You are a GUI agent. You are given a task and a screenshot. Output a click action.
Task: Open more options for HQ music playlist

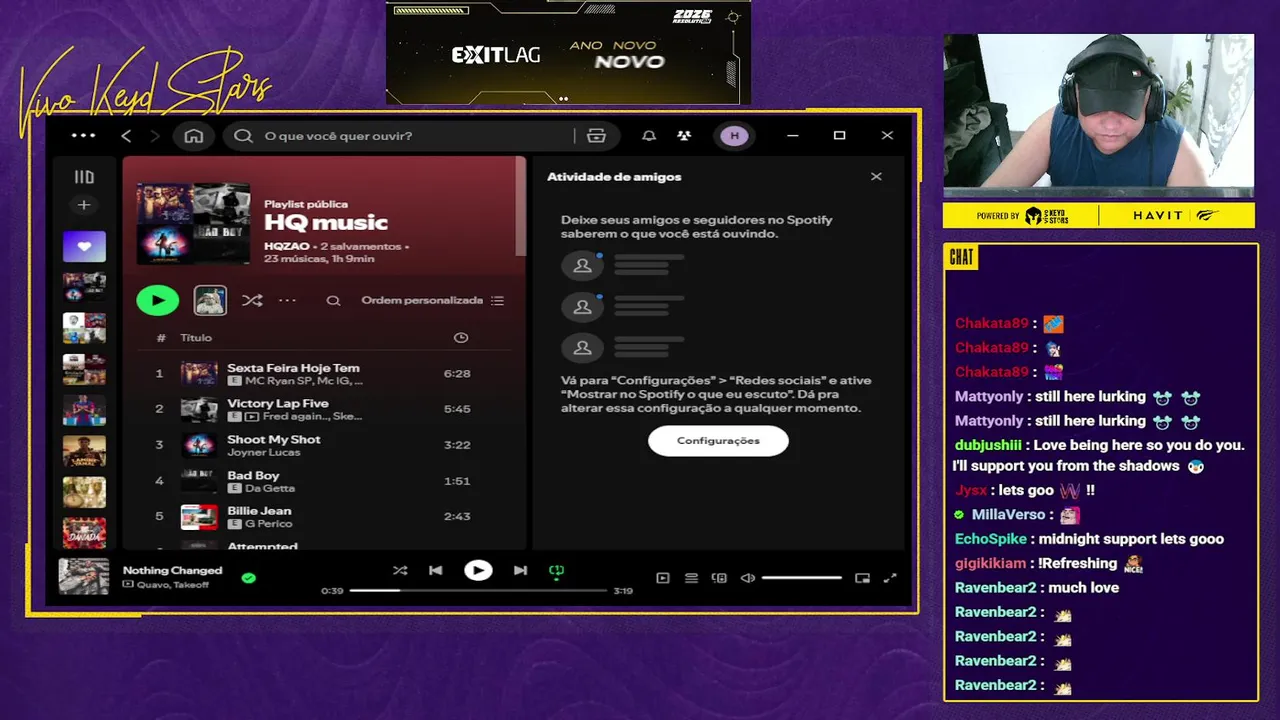pos(287,300)
